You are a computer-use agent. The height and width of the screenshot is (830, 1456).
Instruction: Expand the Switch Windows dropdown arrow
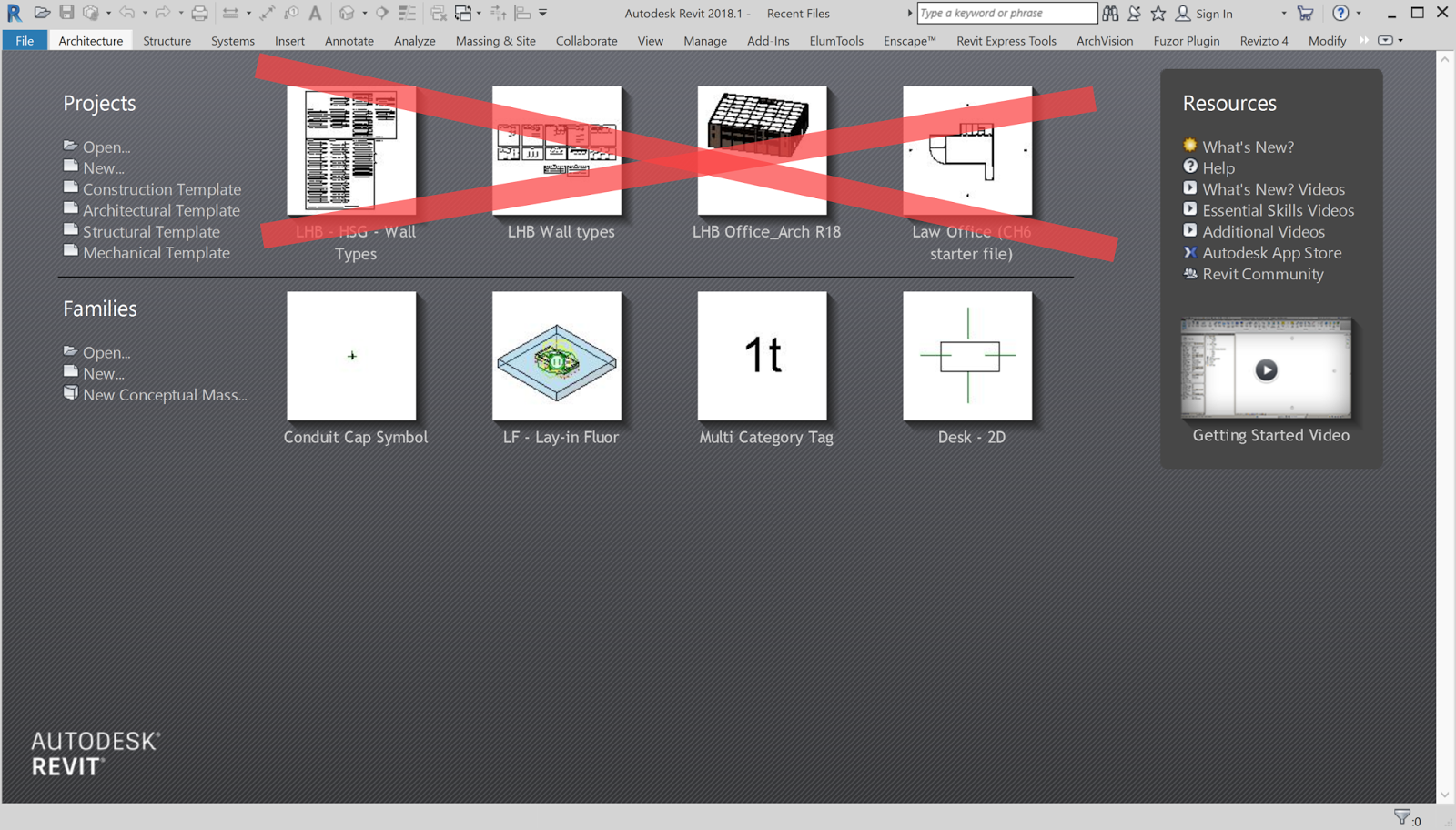[x=479, y=13]
